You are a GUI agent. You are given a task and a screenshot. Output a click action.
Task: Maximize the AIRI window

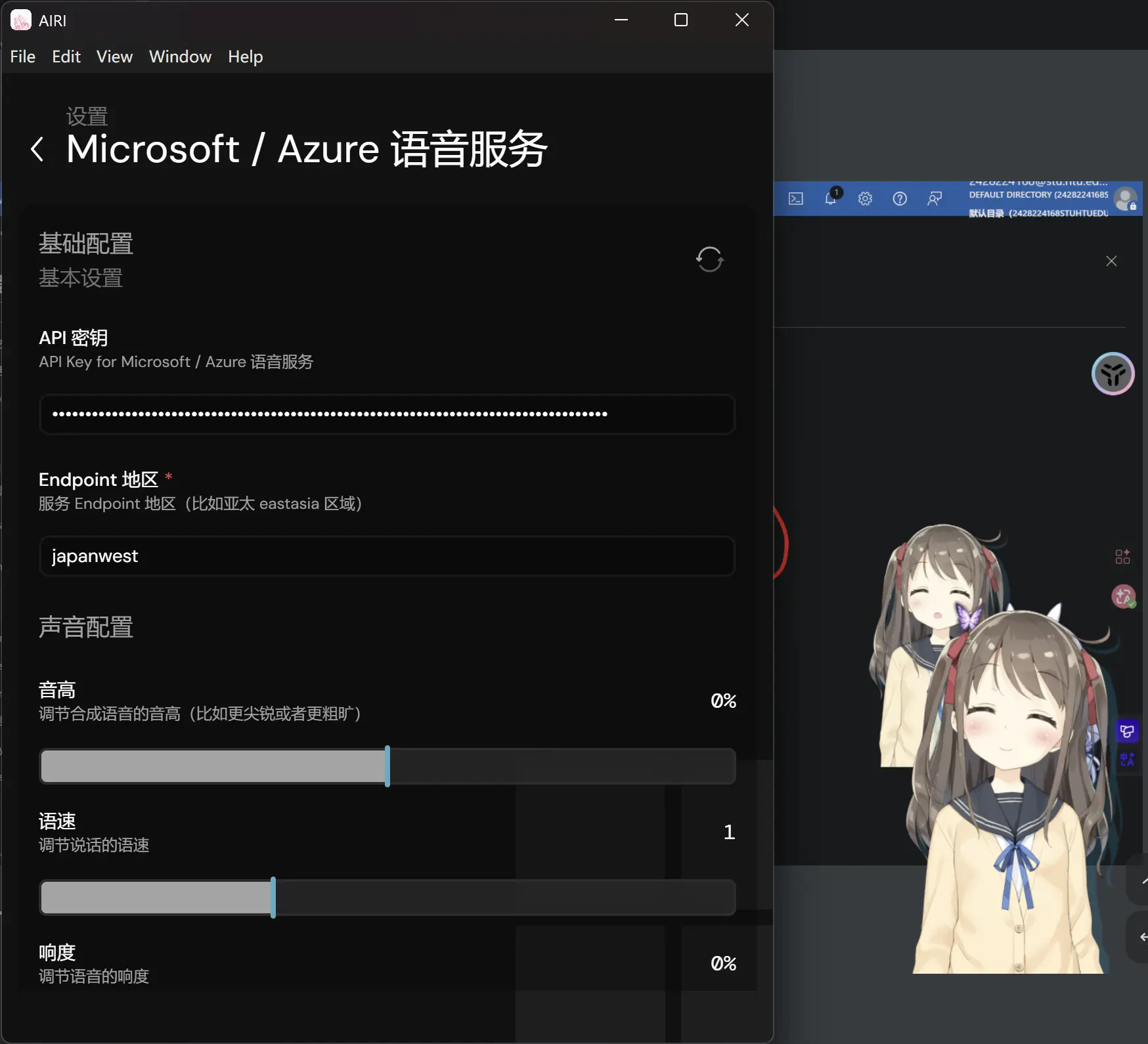click(x=681, y=20)
